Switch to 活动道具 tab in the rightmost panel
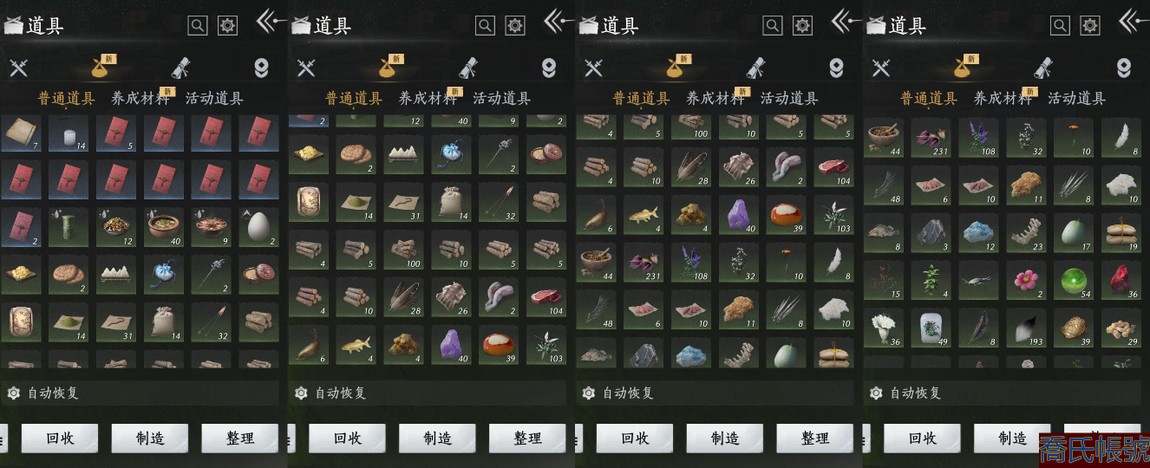This screenshot has height=468, width=1150. [1077, 98]
